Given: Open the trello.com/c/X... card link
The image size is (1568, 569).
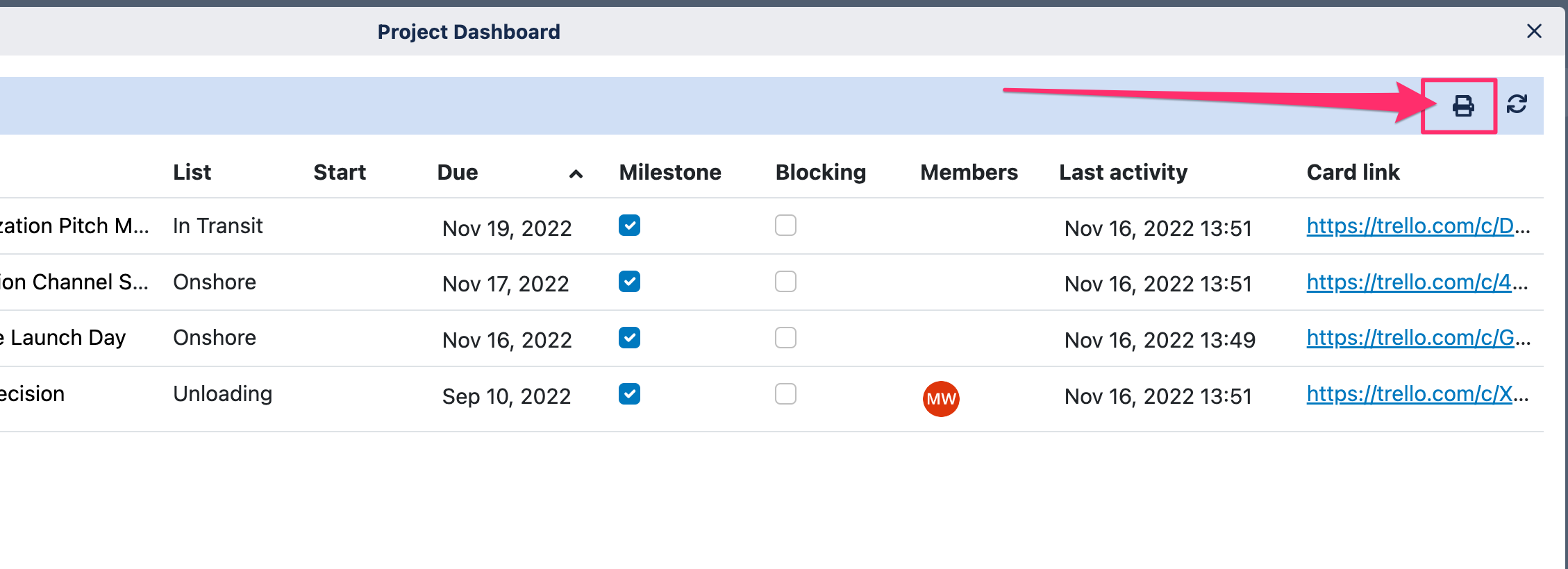Looking at the screenshot, I should click(x=1417, y=394).
